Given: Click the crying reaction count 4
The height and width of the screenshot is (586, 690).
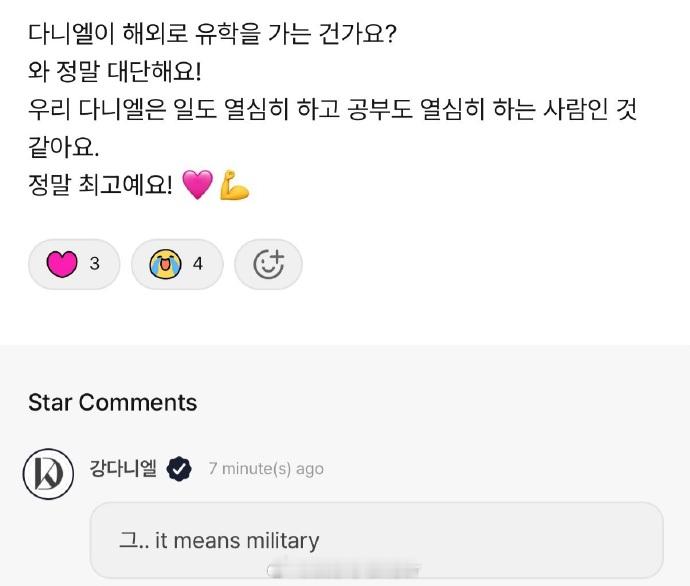Looking at the screenshot, I should point(198,264).
